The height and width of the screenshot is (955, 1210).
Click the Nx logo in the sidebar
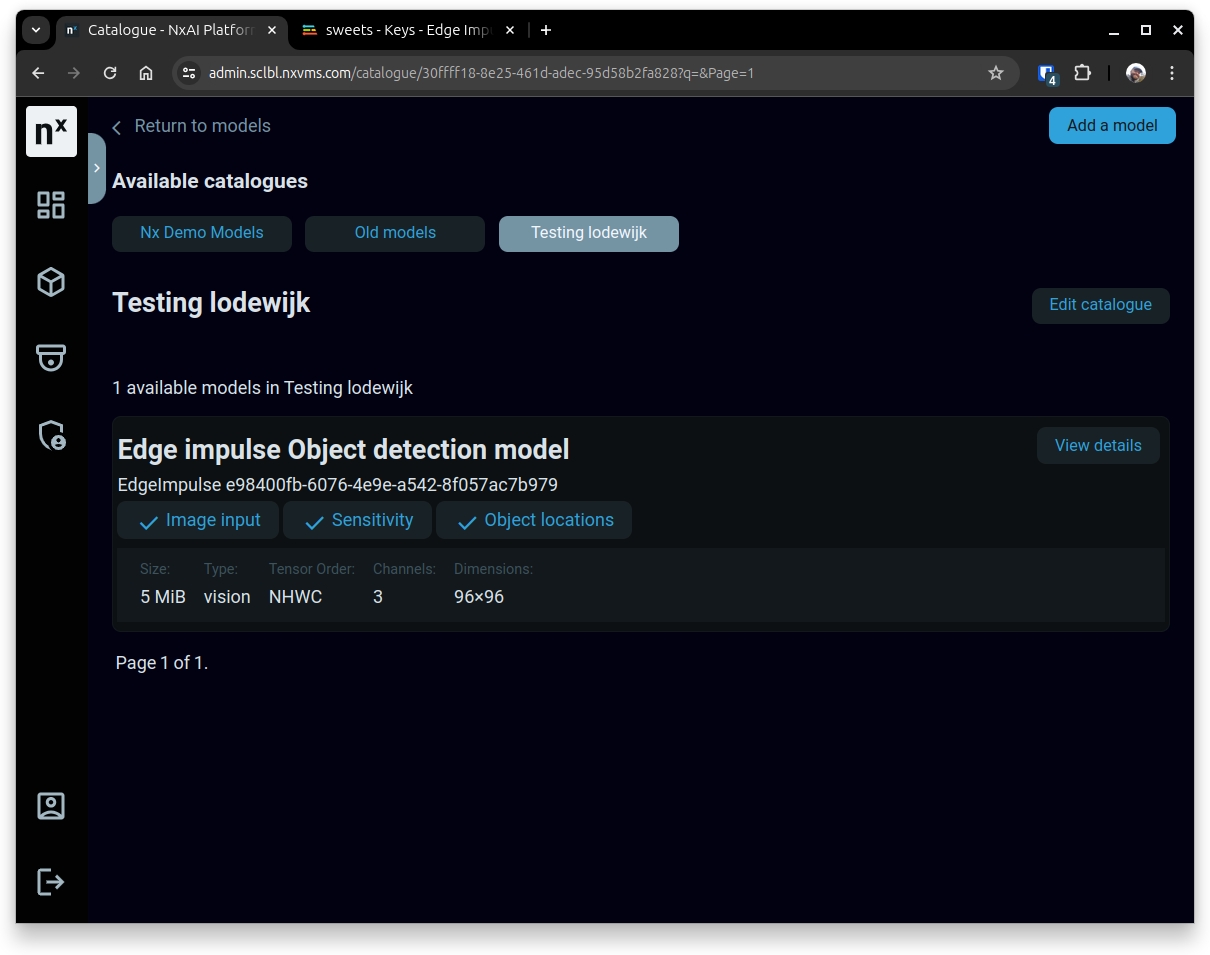point(51,131)
